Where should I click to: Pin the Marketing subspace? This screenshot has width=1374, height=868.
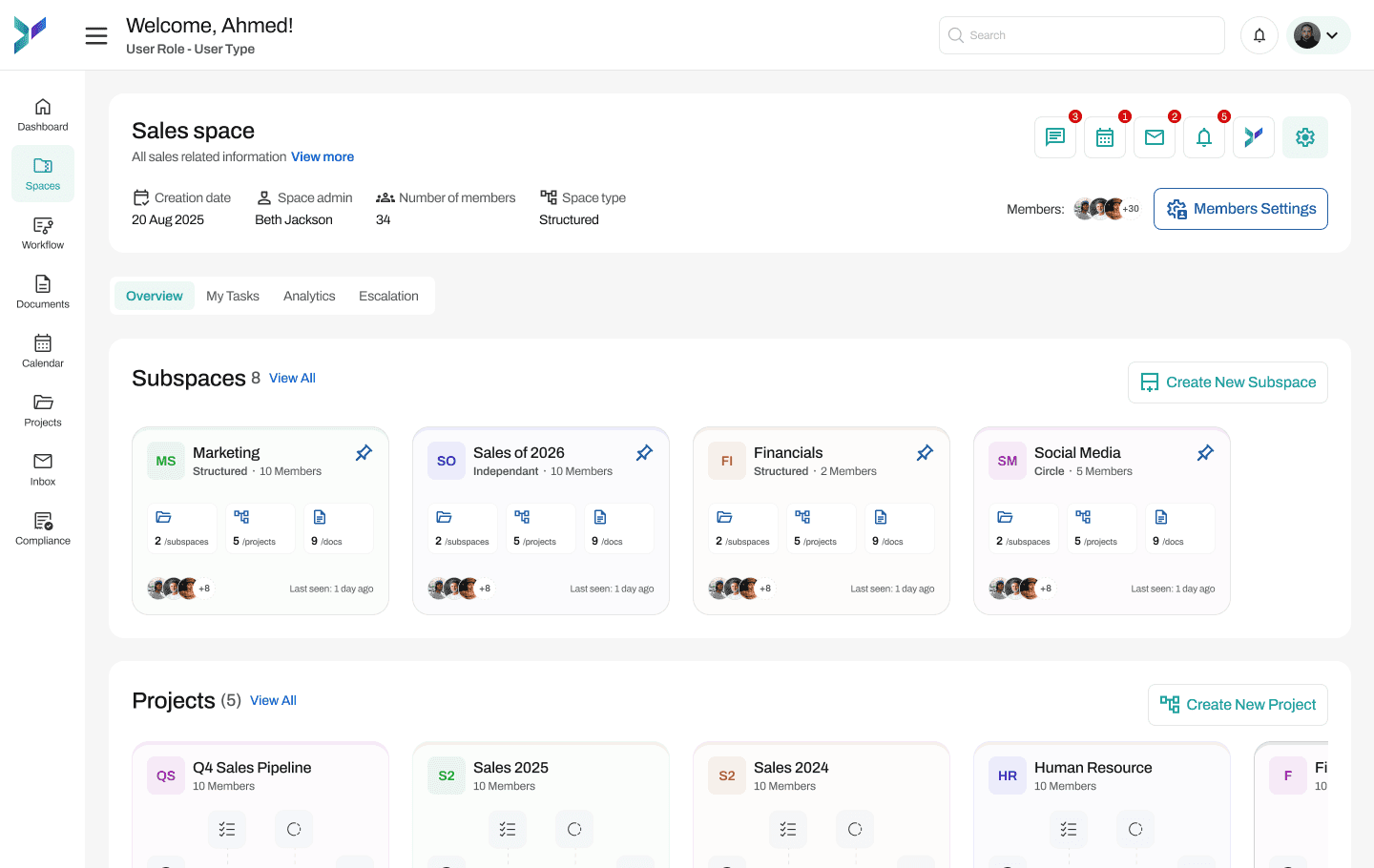click(x=364, y=453)
